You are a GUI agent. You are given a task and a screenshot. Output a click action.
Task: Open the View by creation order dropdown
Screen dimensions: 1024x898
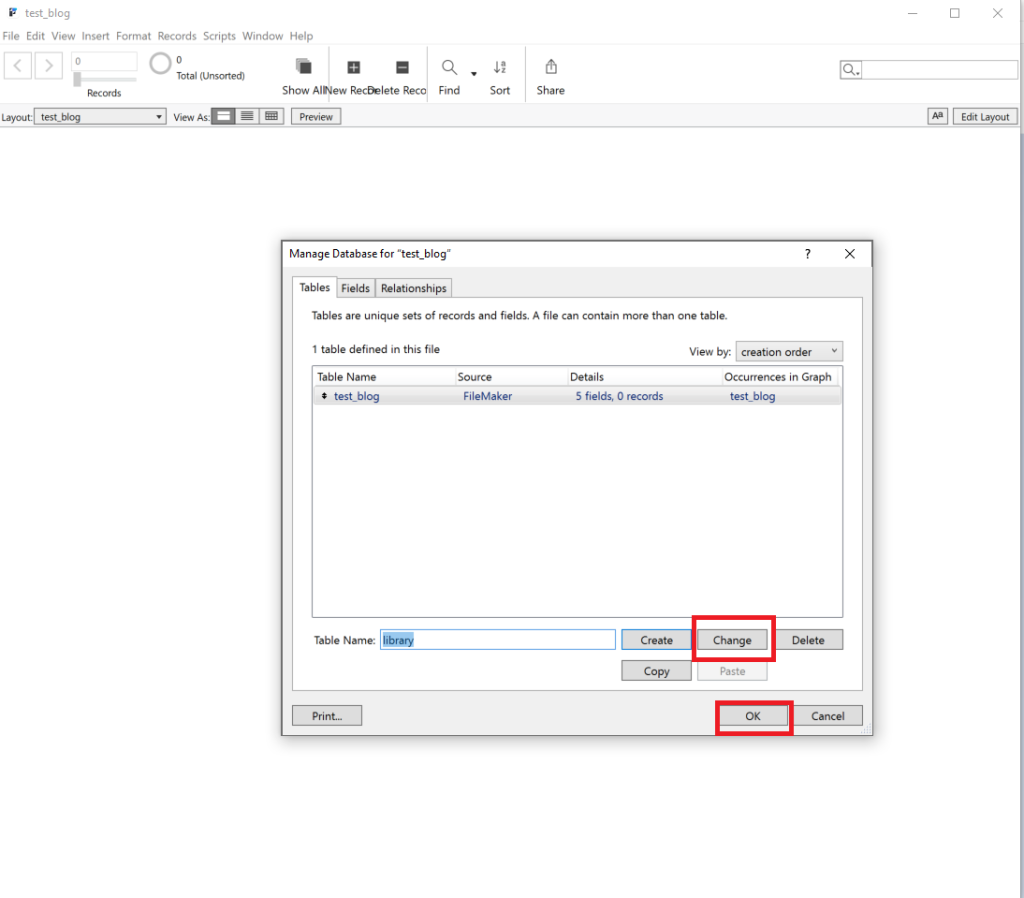tap(789, 351)
